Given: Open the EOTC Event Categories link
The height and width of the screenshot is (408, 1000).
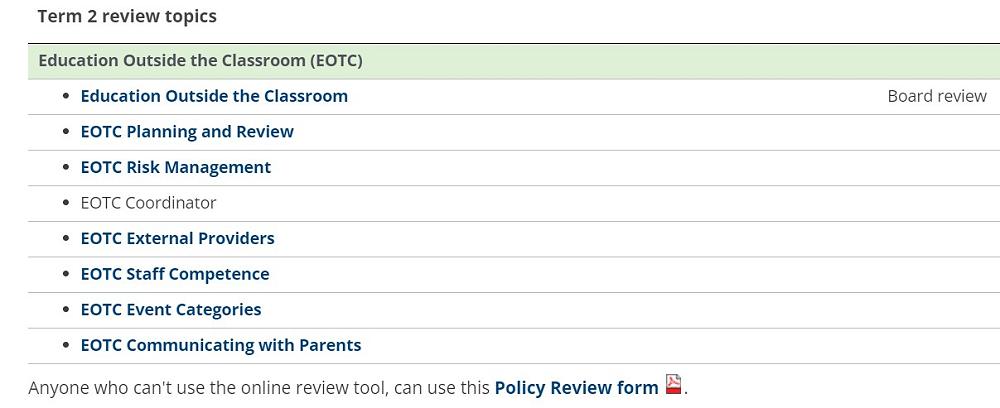Looking at the screenshot, I should tap(171, 310).
